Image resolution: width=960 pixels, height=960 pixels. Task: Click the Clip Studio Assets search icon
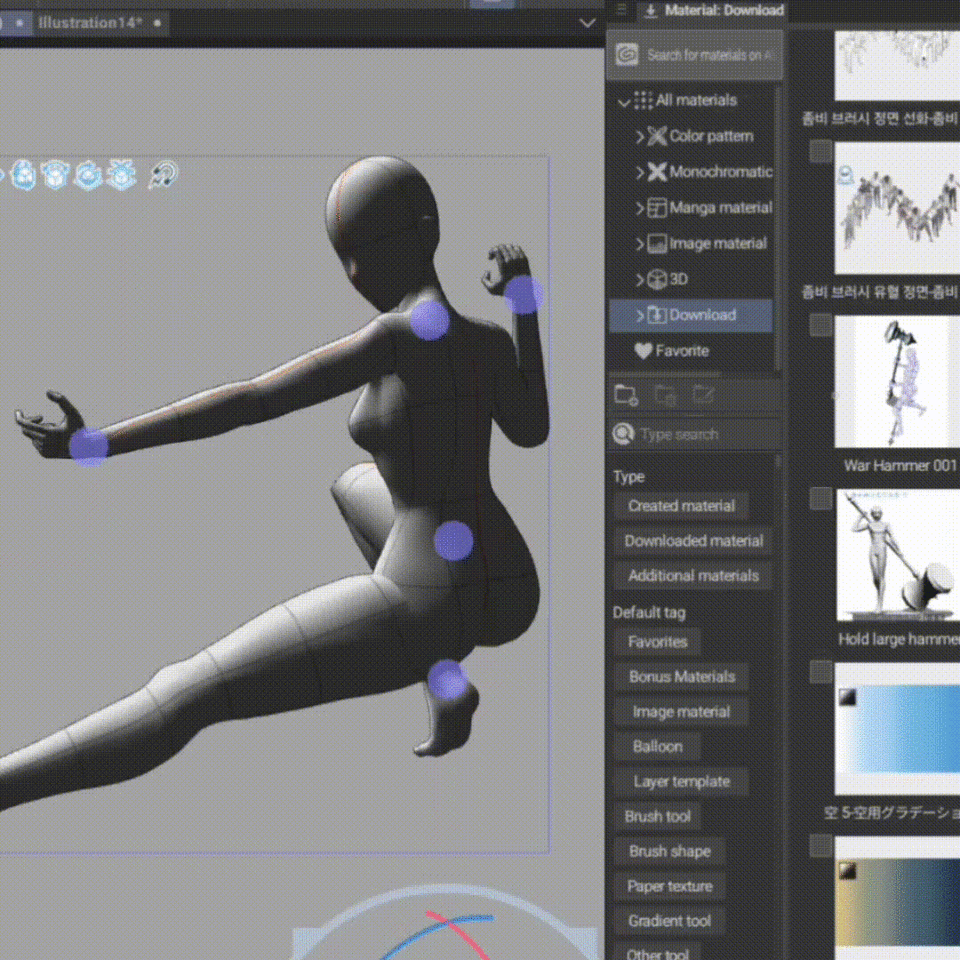point(627,55)
